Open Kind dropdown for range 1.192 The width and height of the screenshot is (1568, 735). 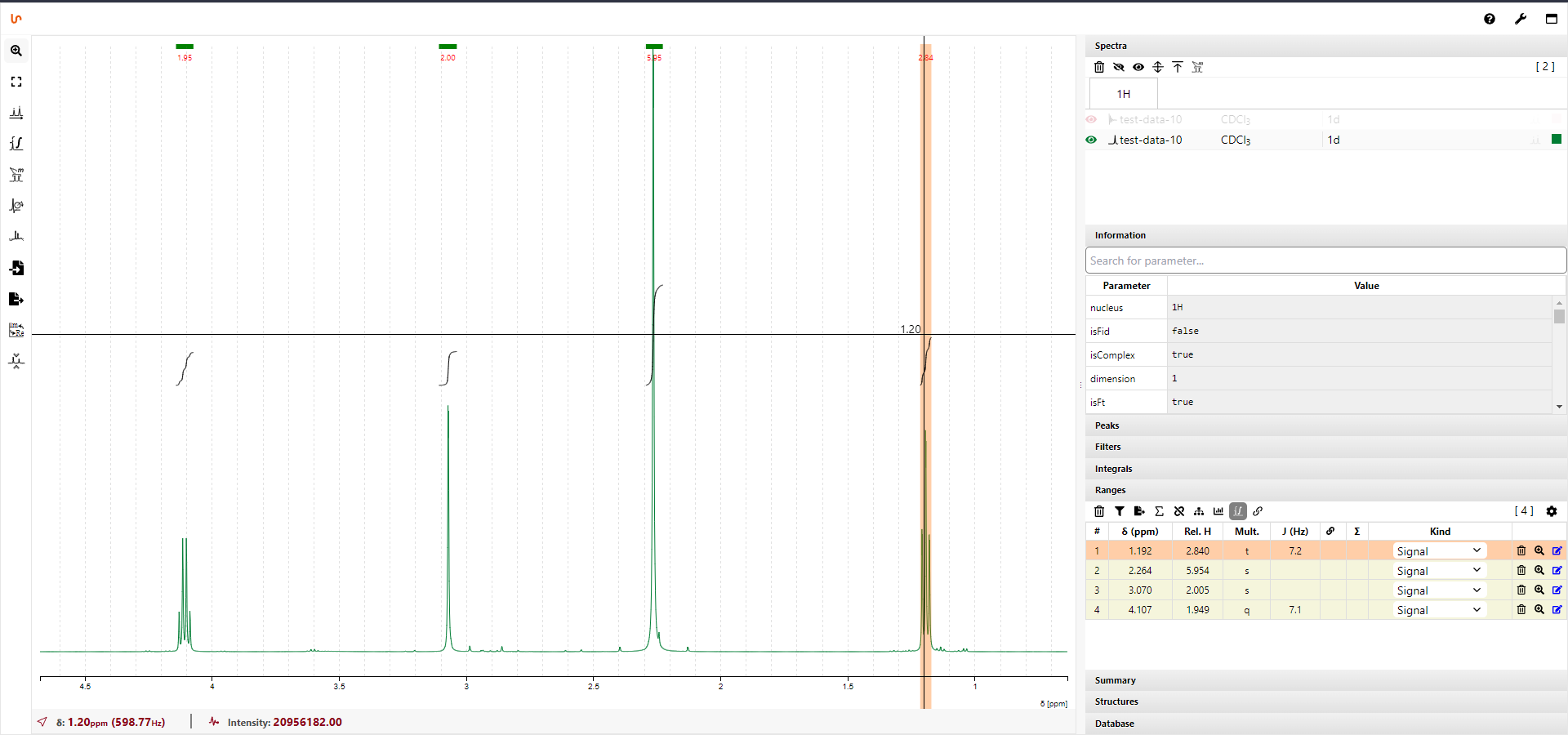tap(1440, 551)
